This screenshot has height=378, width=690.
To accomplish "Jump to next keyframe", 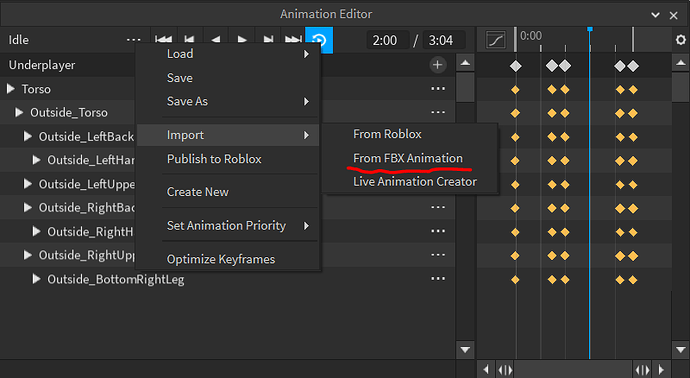I will tap(268, 40).
